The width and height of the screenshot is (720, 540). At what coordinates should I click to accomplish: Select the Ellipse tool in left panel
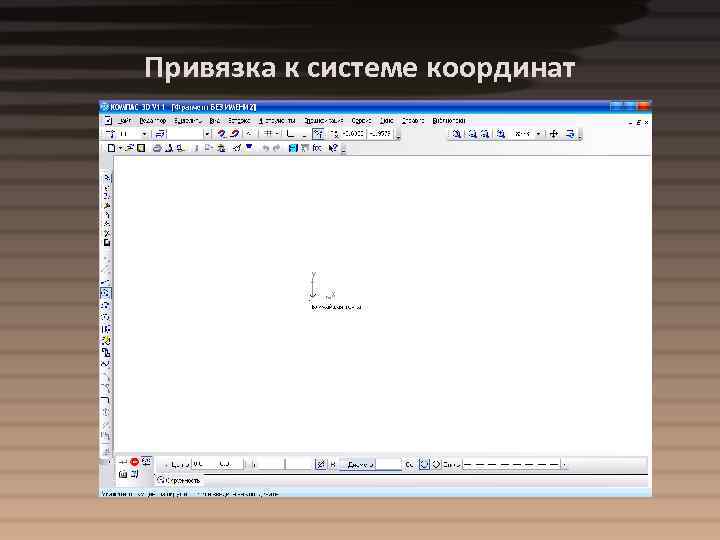[x=106, y=317]
